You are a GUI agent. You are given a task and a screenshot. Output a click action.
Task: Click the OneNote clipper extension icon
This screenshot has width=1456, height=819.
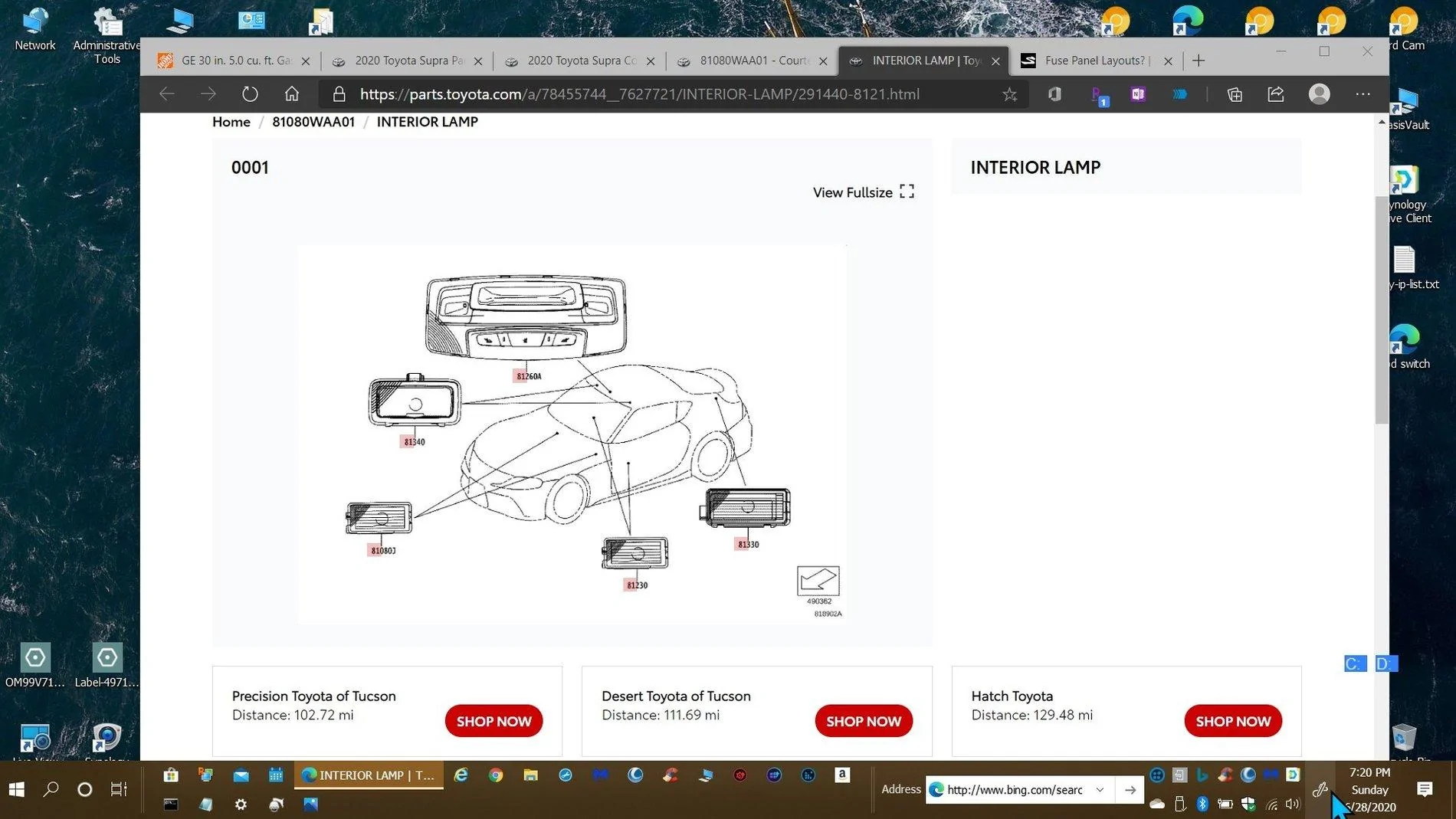pyautogui.click(x=1138, y=94)
